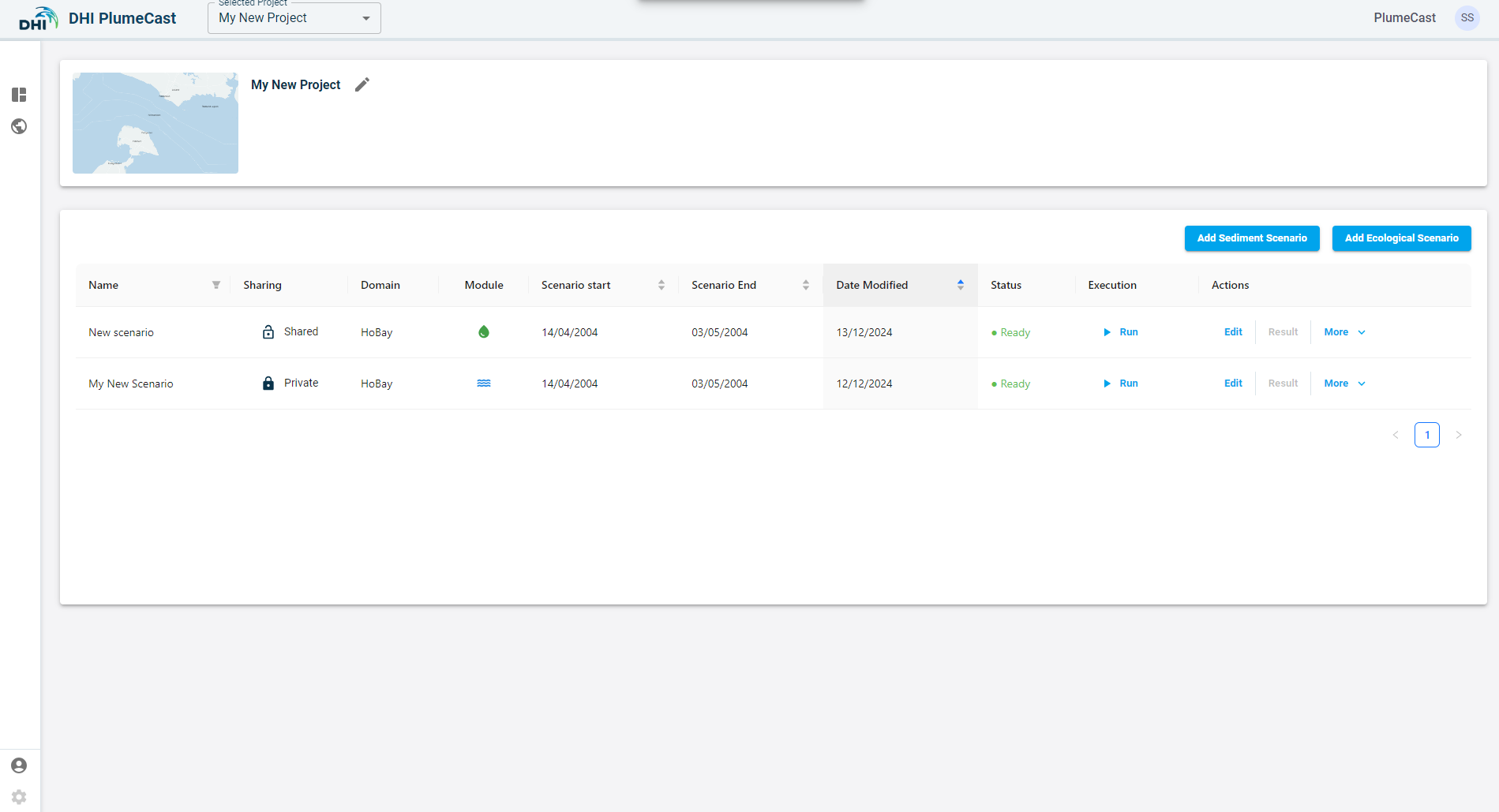Toggle Shared lock on New scenario
Screen dimensions: 1499x812
point(268,332)
